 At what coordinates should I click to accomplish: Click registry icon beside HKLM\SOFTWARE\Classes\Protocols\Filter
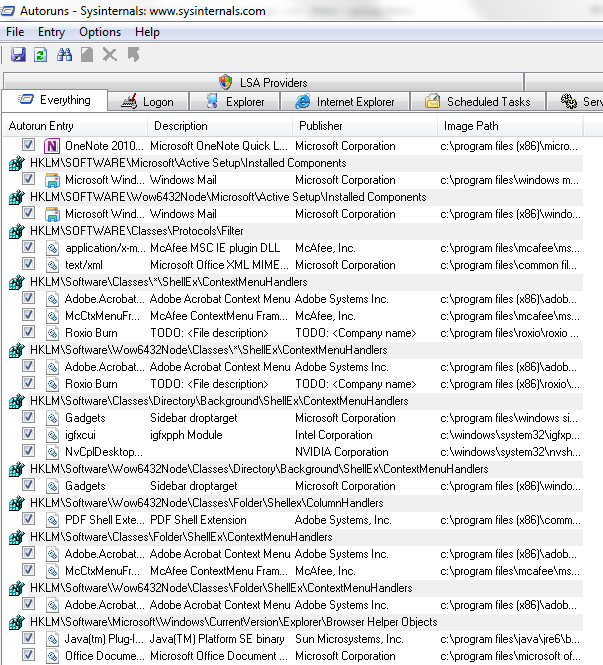click(x=17, y=231)
